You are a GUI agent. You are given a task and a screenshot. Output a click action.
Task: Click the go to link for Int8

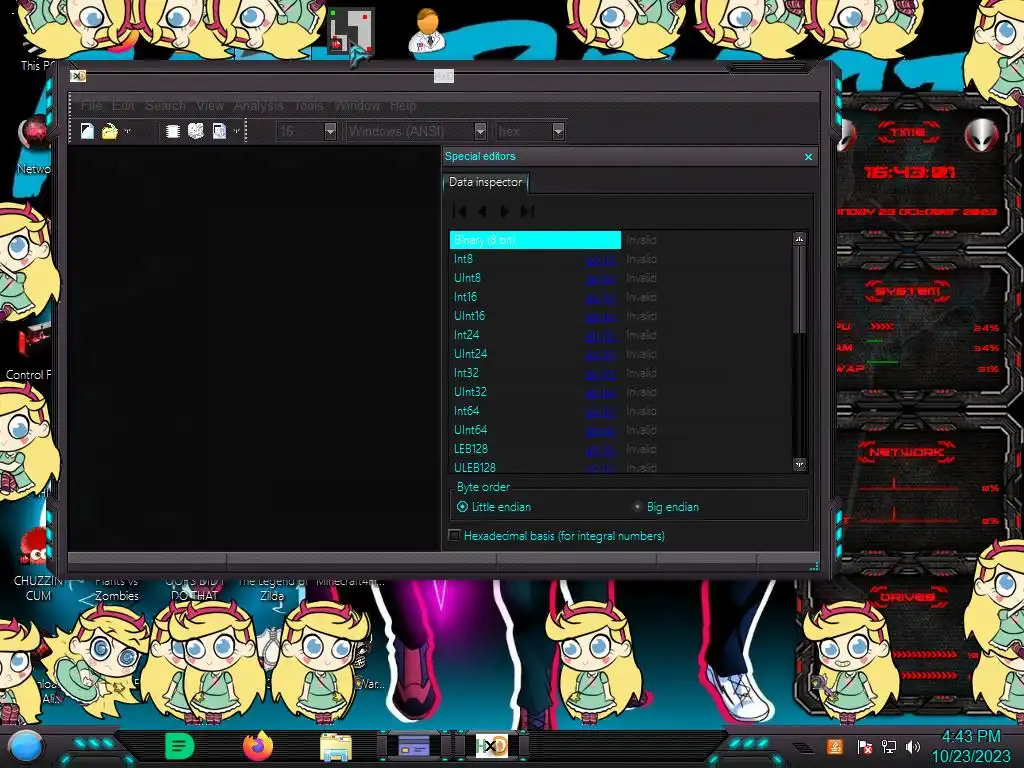pyautogui.click(x=600, y=259)
